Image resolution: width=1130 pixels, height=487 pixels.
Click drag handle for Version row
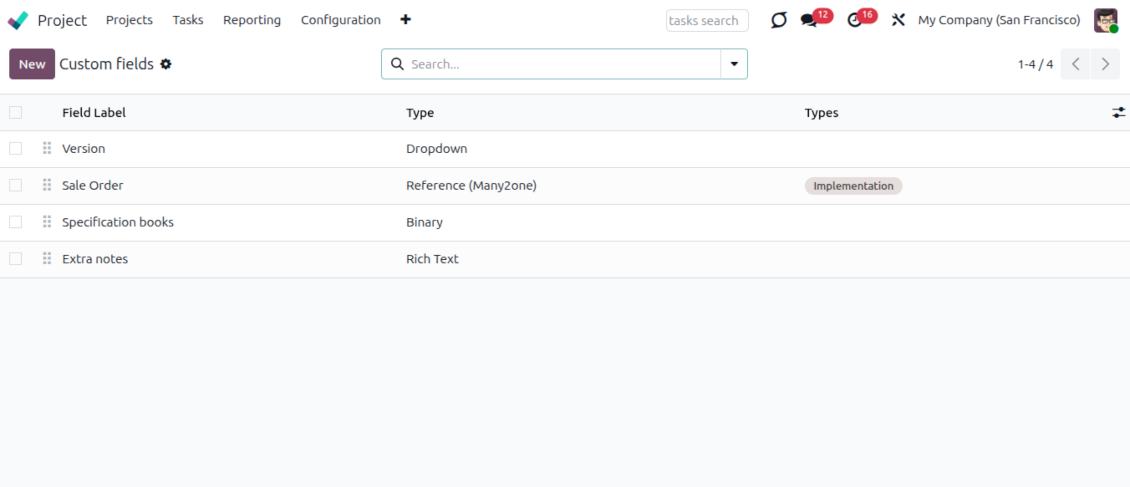47,148
